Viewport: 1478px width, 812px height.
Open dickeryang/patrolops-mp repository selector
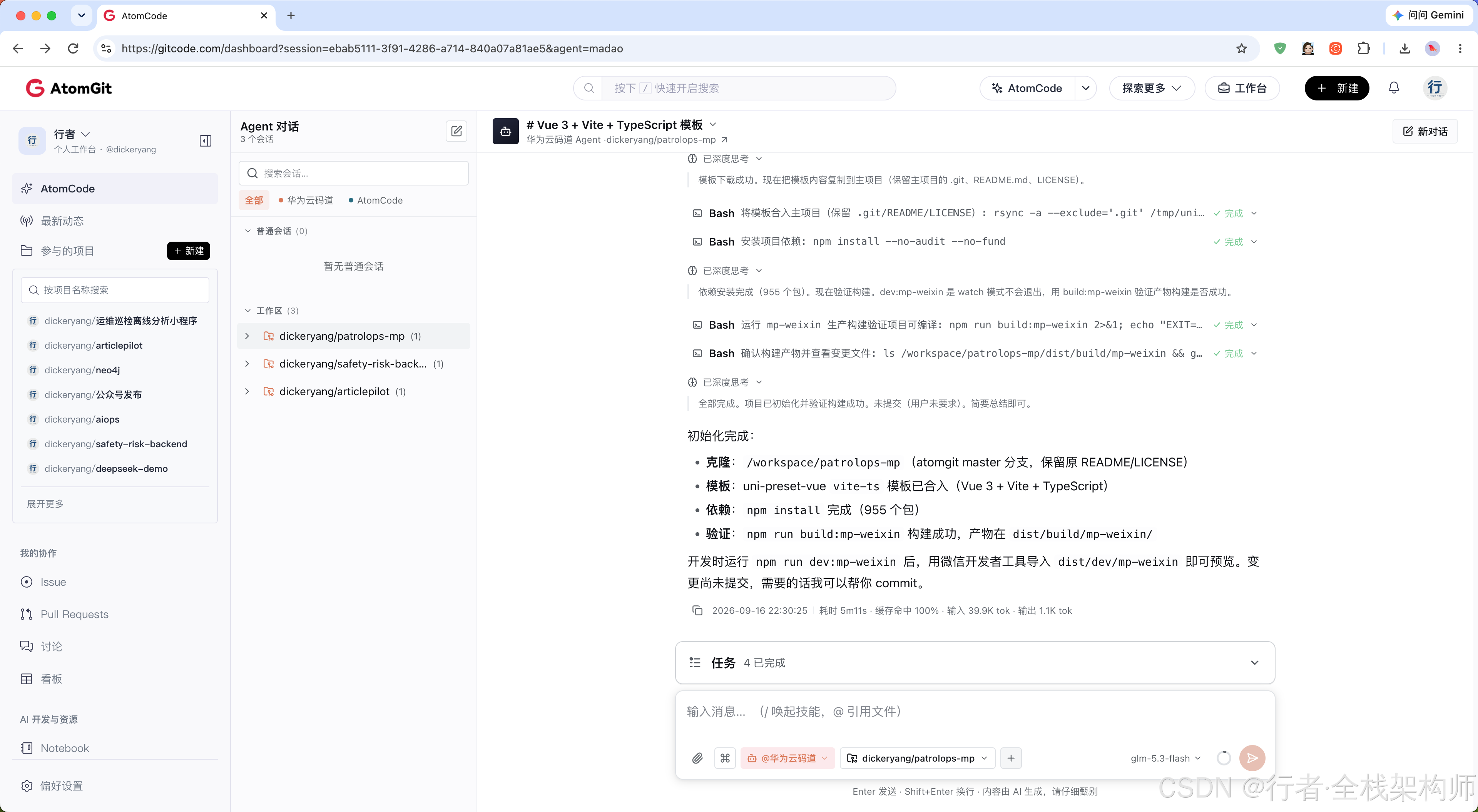tap(917, 758)
